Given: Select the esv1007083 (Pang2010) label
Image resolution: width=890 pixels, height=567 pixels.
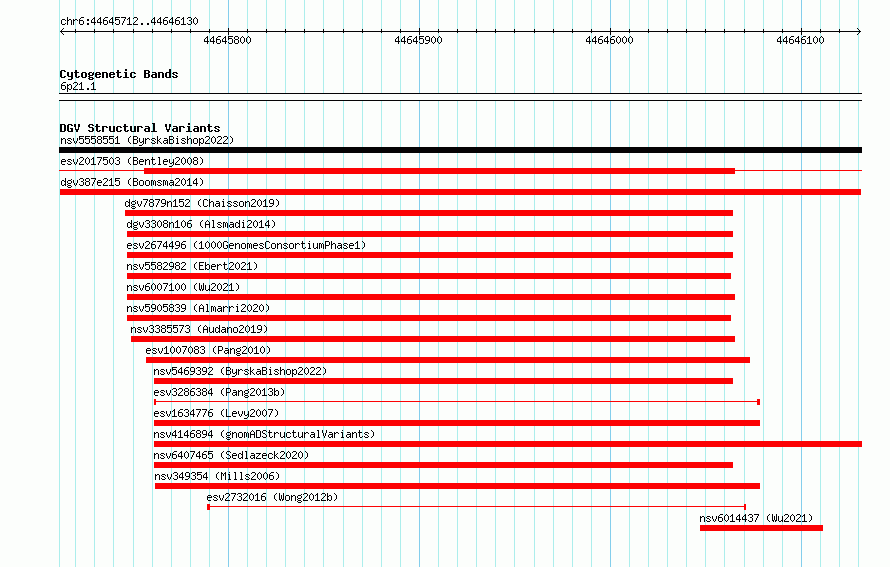Looking at the screenshot, I should (208, 350).
